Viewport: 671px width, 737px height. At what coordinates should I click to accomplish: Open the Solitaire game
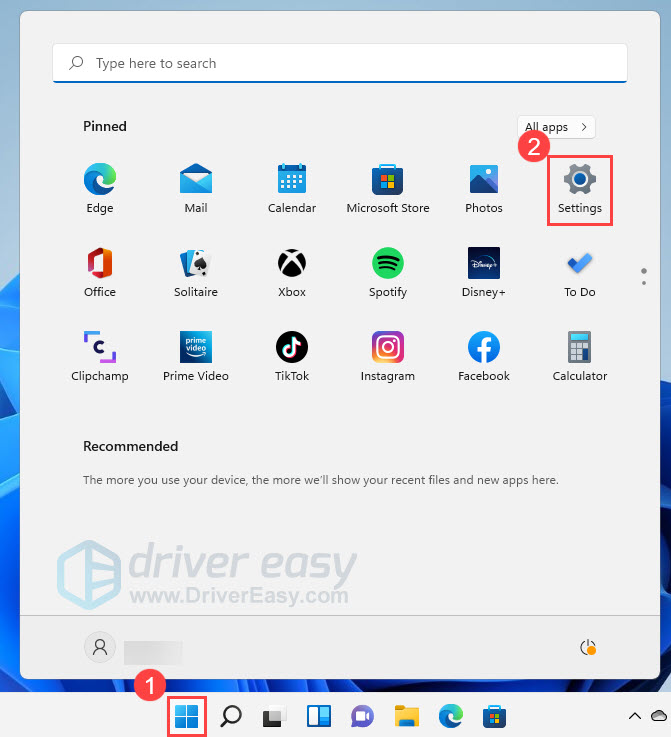click(196, 272)
